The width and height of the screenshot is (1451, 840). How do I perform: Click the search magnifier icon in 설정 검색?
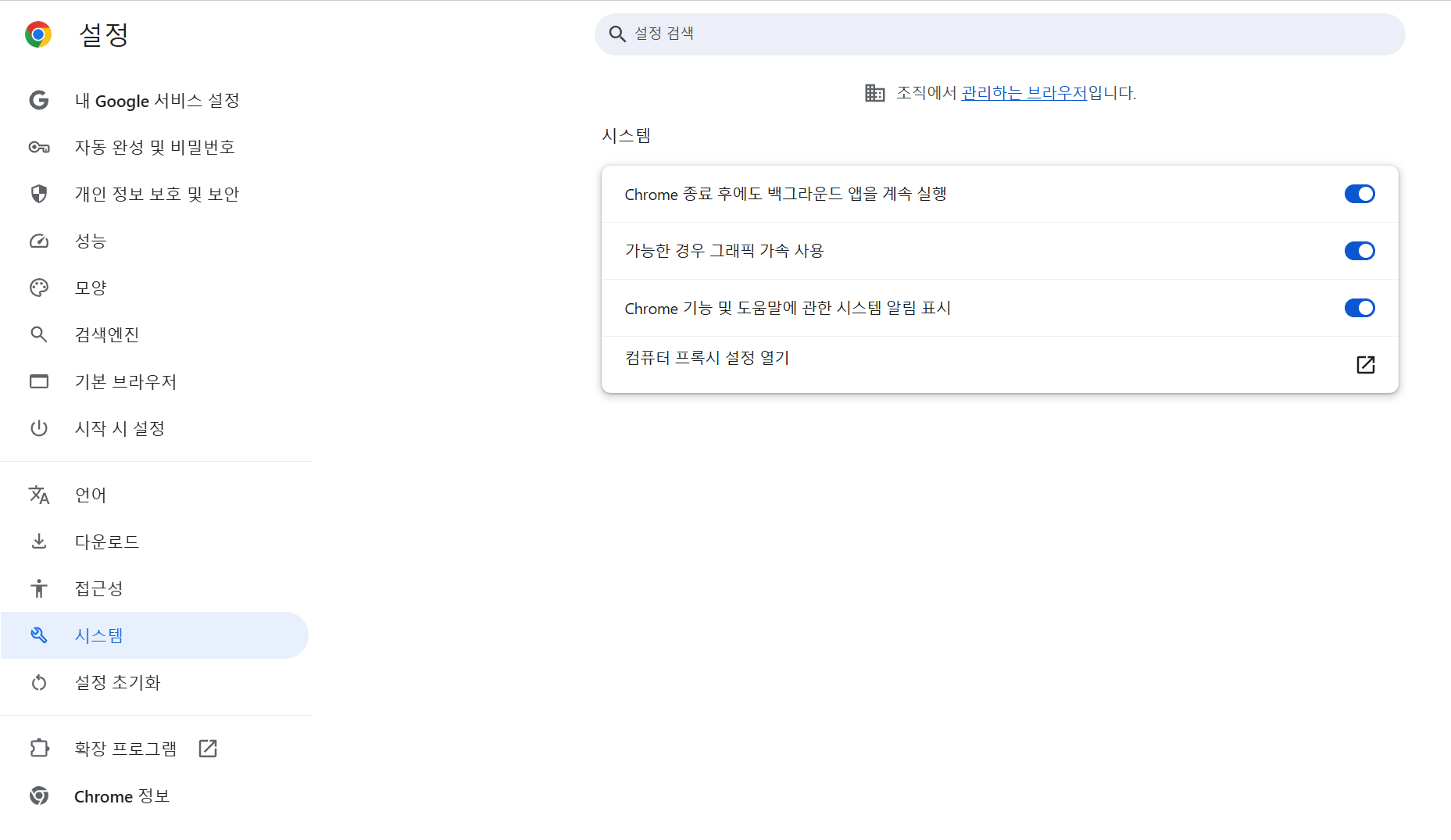[x=617, y=34]
